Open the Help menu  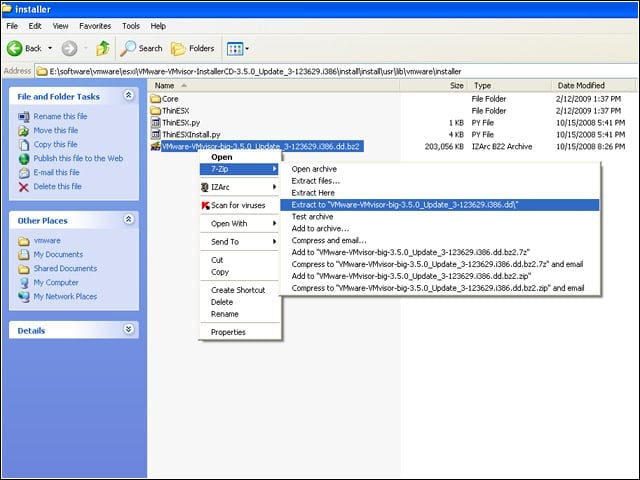(158, 26)
